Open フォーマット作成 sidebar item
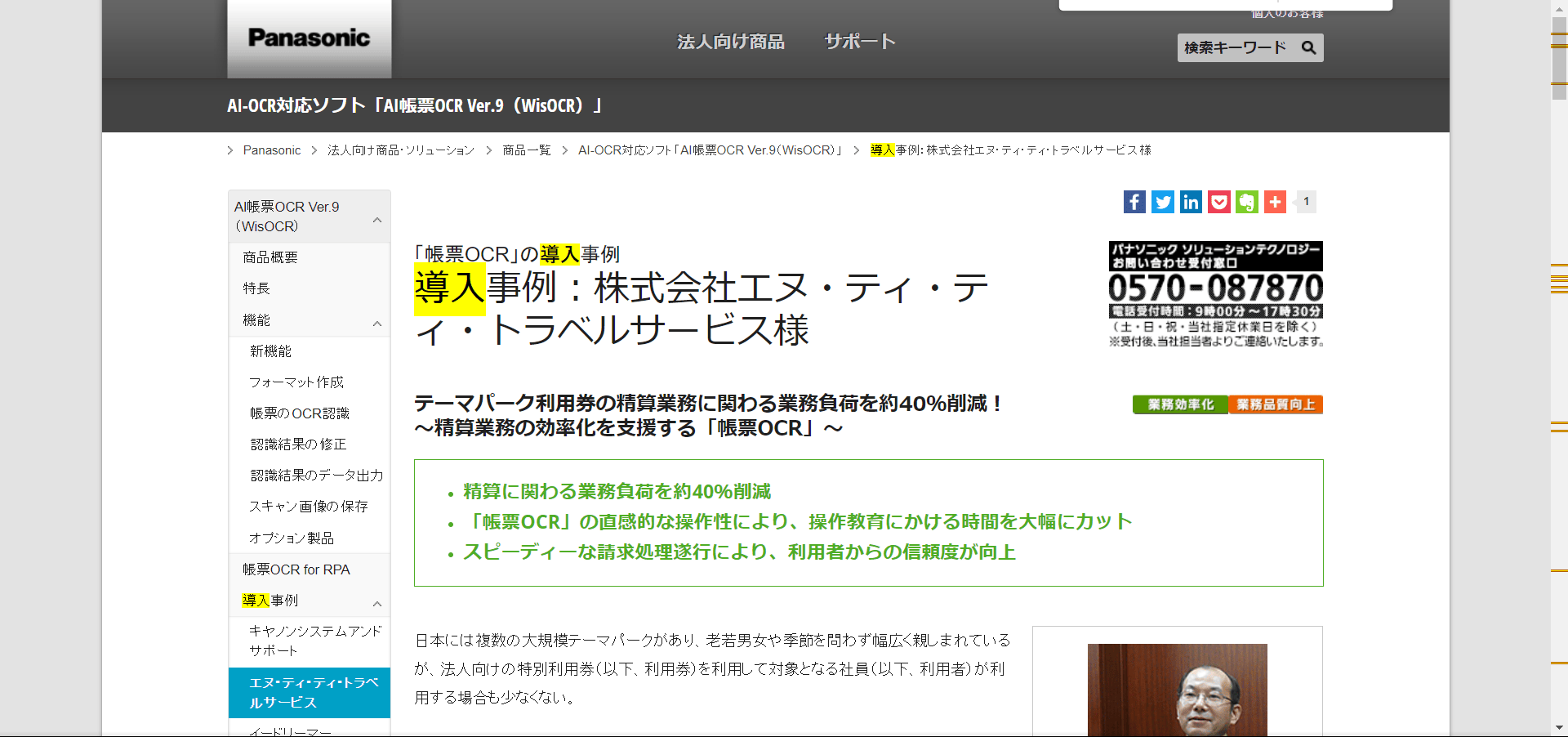Viewport: 1568px width, 737px height. point(296,382)
